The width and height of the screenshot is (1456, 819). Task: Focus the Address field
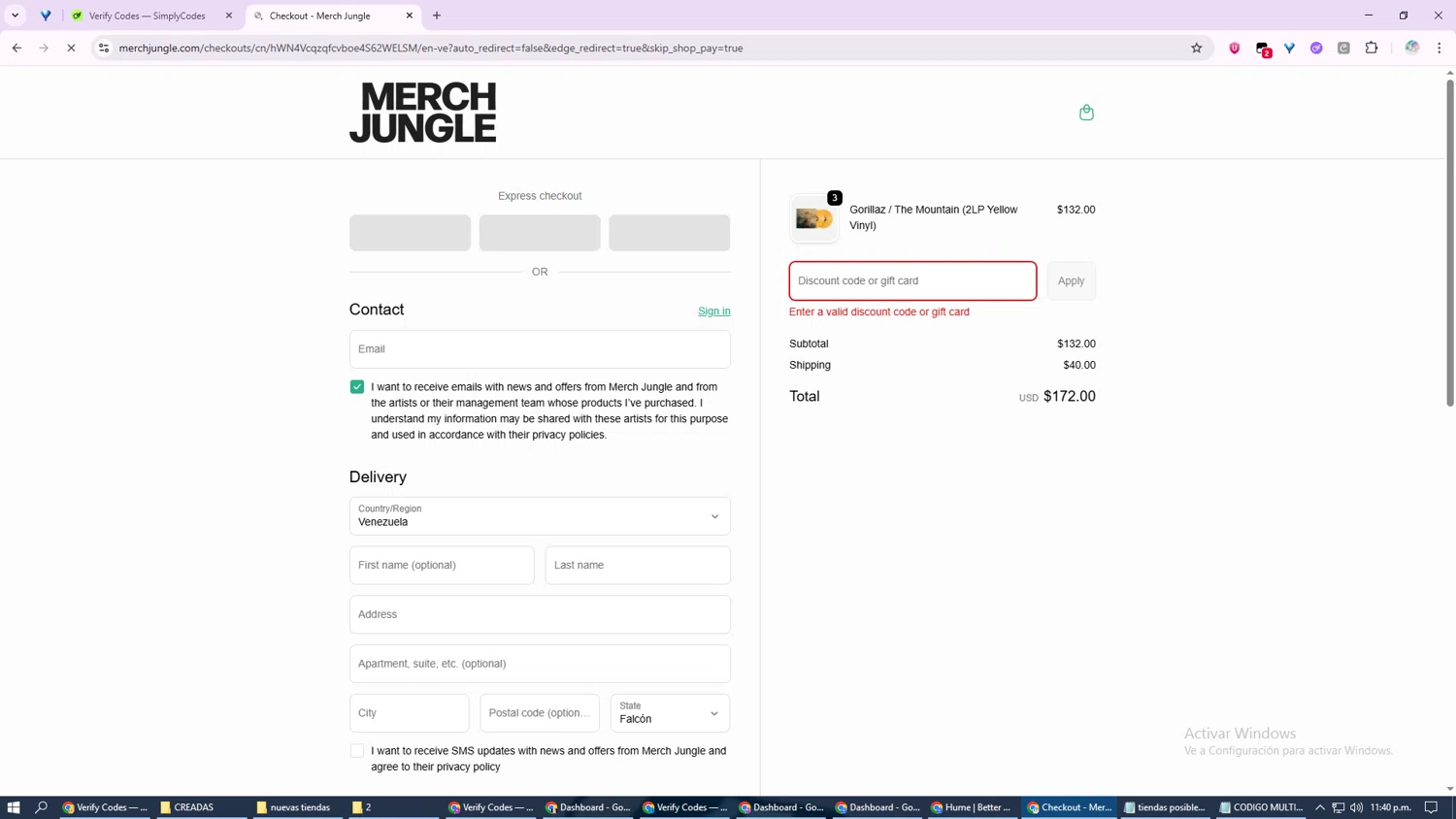tap(540, 614)
